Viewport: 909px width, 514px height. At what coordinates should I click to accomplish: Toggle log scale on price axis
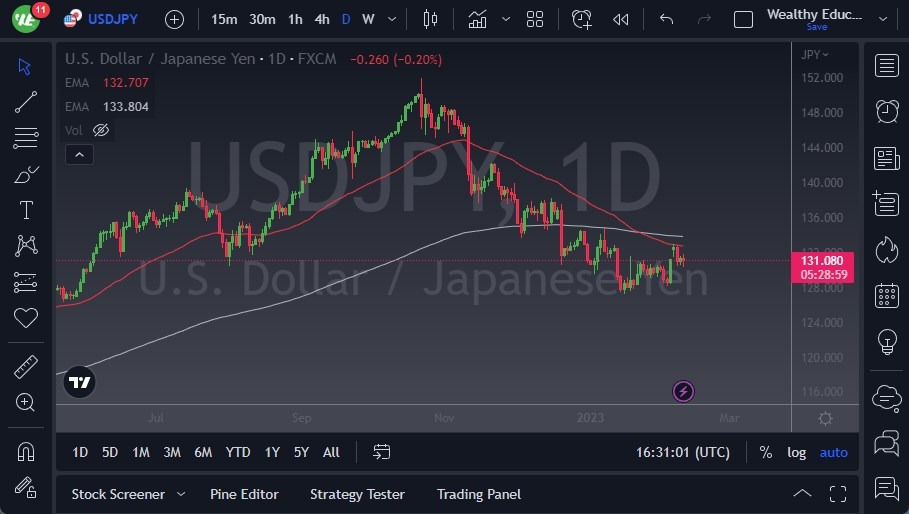pos(796,452)
